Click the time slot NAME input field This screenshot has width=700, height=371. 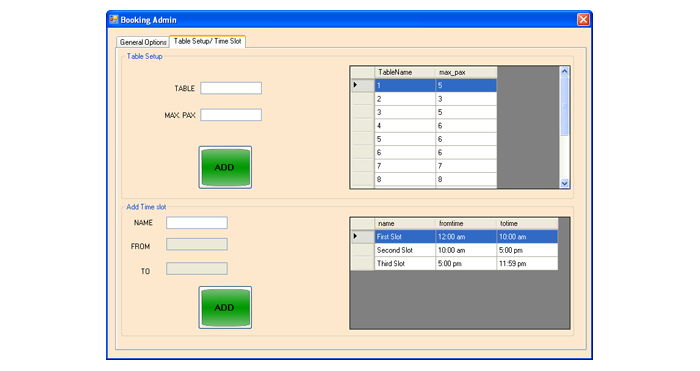point(197,223)
